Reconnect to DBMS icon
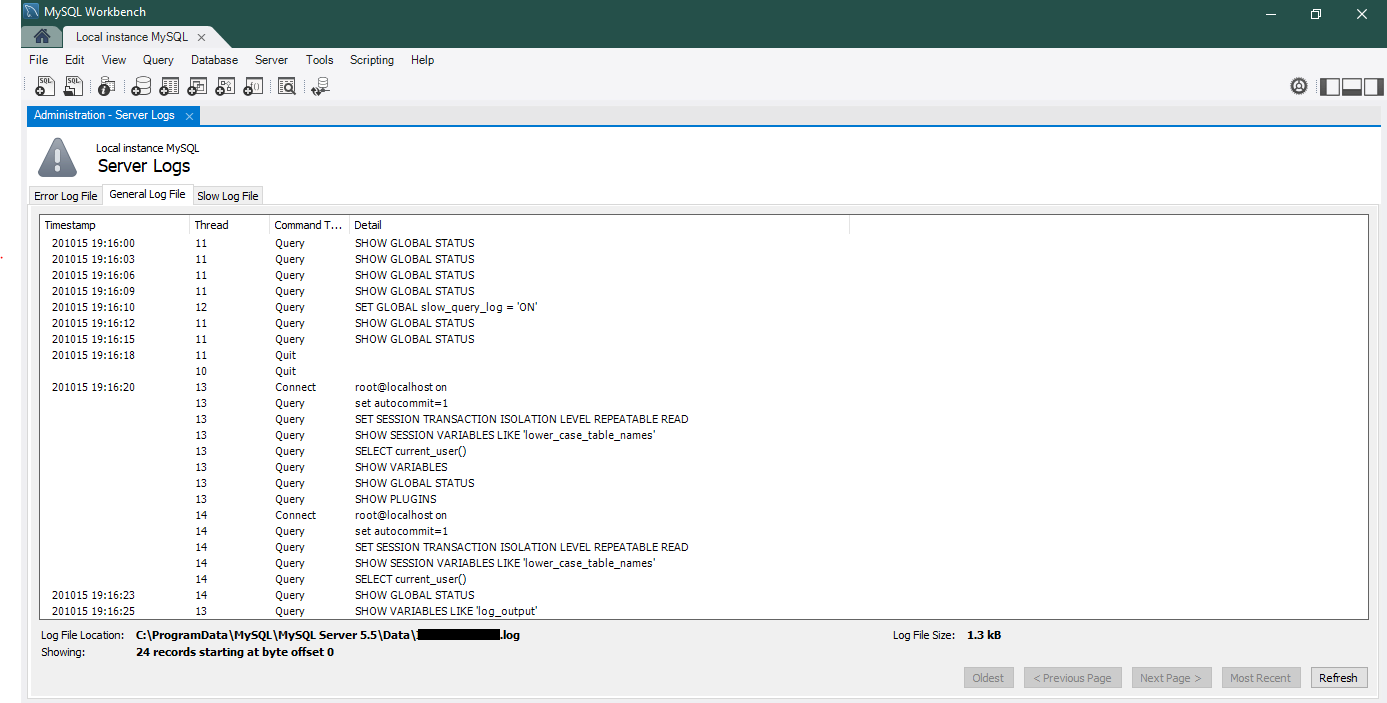The height and width of the screenshot is (703, 1387). [320, 88]
